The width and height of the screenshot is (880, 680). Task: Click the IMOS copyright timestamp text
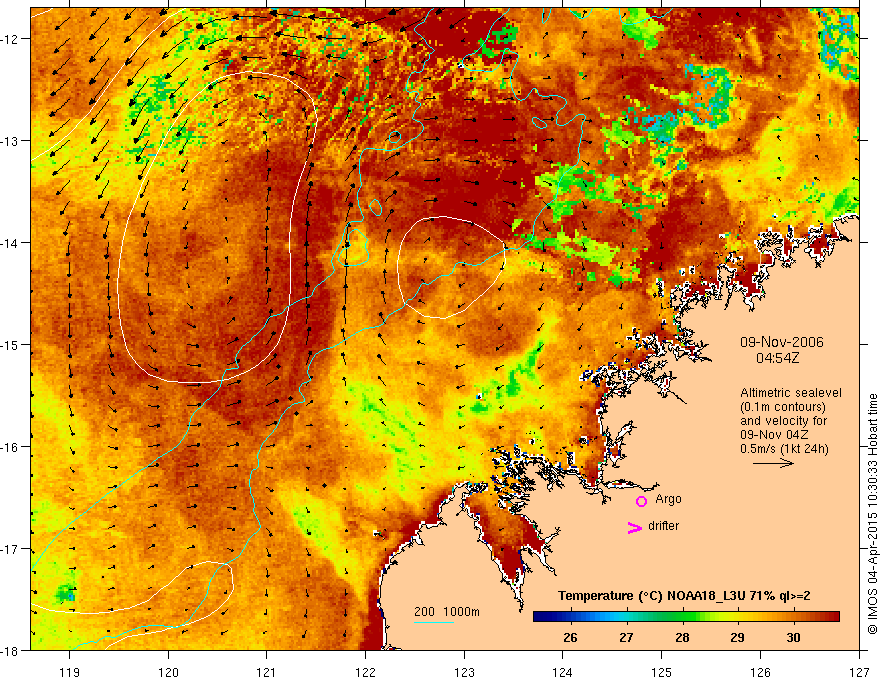pos(872,513)
